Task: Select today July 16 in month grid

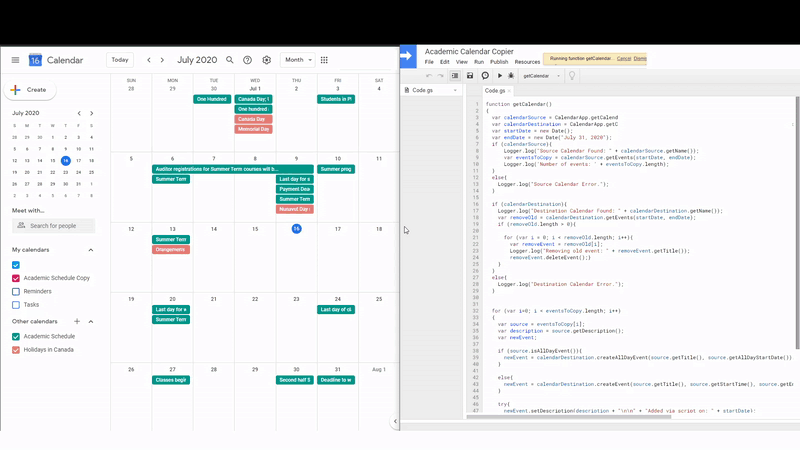Action: tap(296, 229)
